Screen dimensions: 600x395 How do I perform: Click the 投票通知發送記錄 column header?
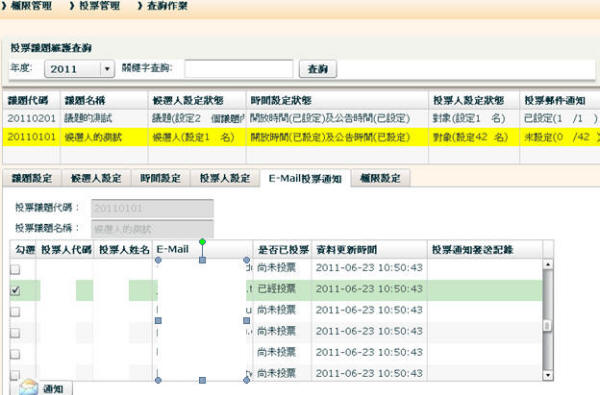coord(484,250)
